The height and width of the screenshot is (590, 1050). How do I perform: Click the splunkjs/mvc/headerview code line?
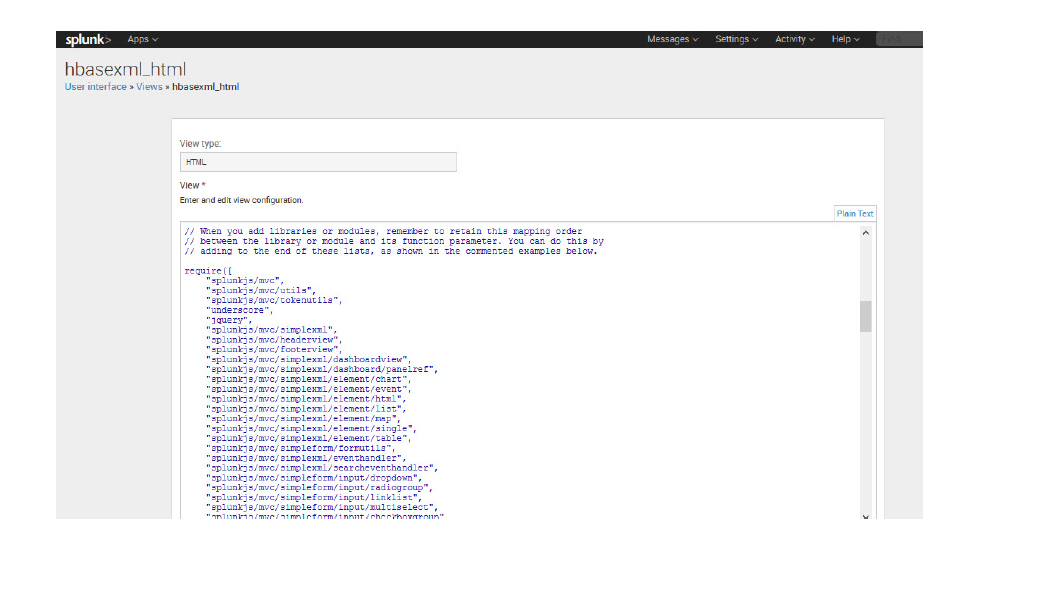(274, 339)
